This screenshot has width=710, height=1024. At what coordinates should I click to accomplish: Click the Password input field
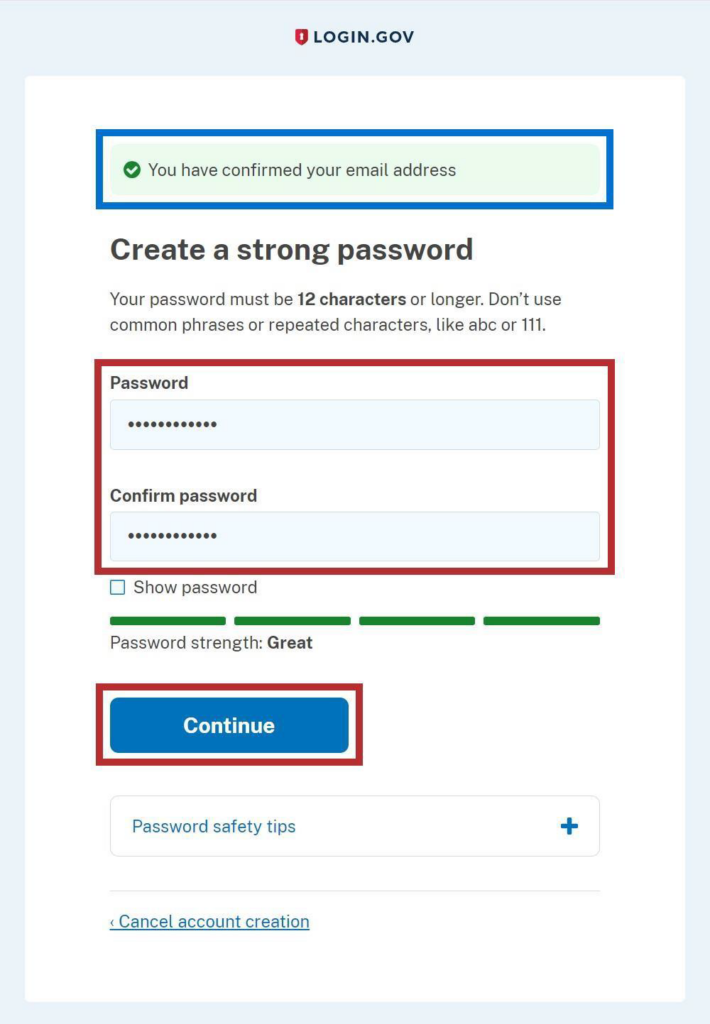click(354, 424)
